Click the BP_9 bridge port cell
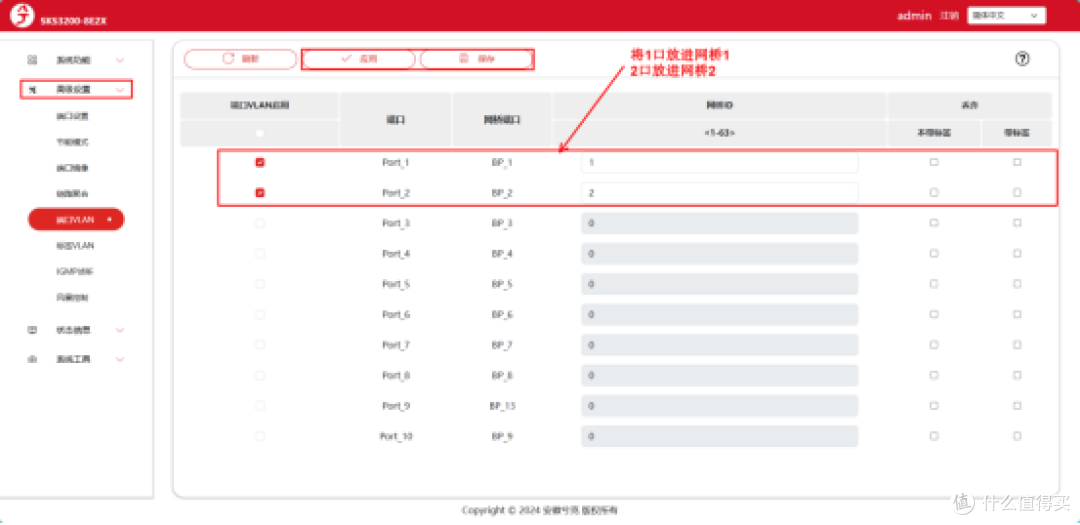This screenshot has width=1080, height=525. [501, 436]
